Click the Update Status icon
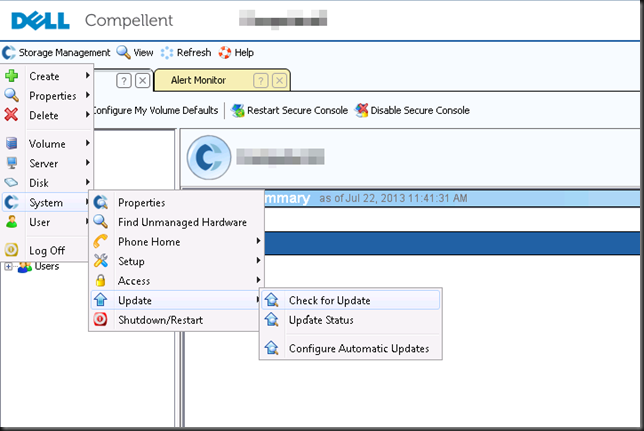 271,320
